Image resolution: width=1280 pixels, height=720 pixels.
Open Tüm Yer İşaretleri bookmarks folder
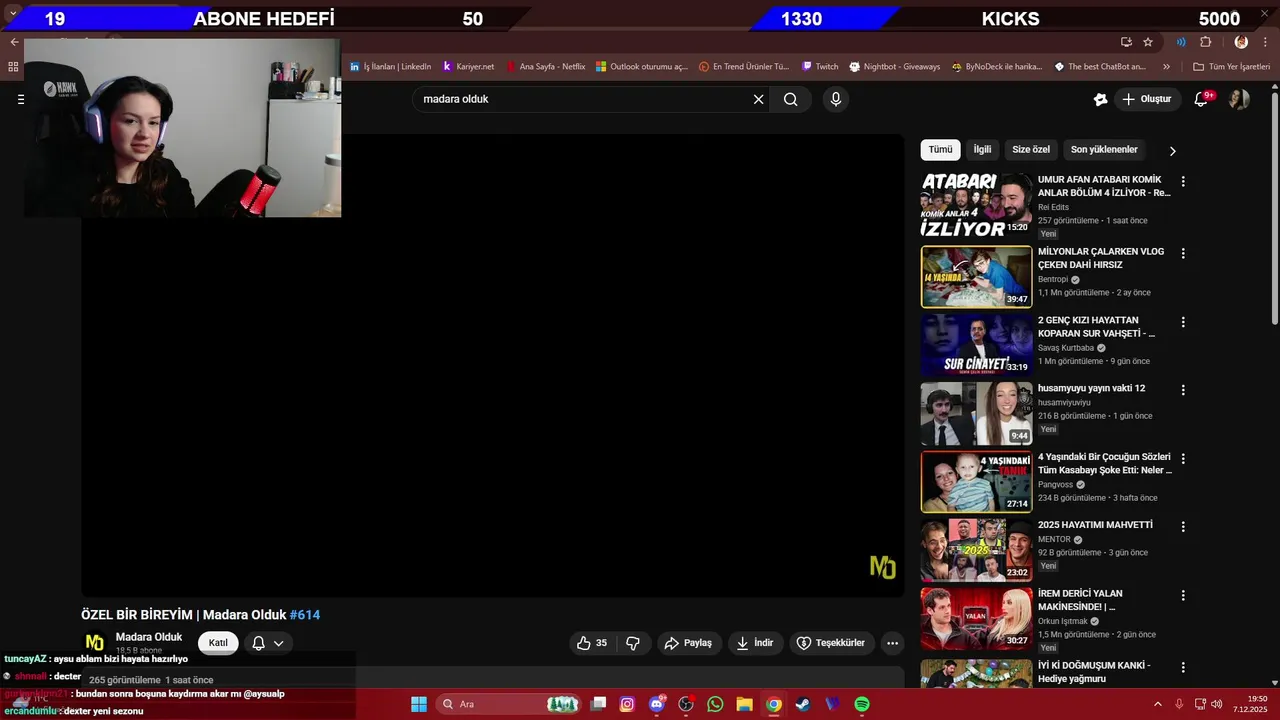(1231, 67)
